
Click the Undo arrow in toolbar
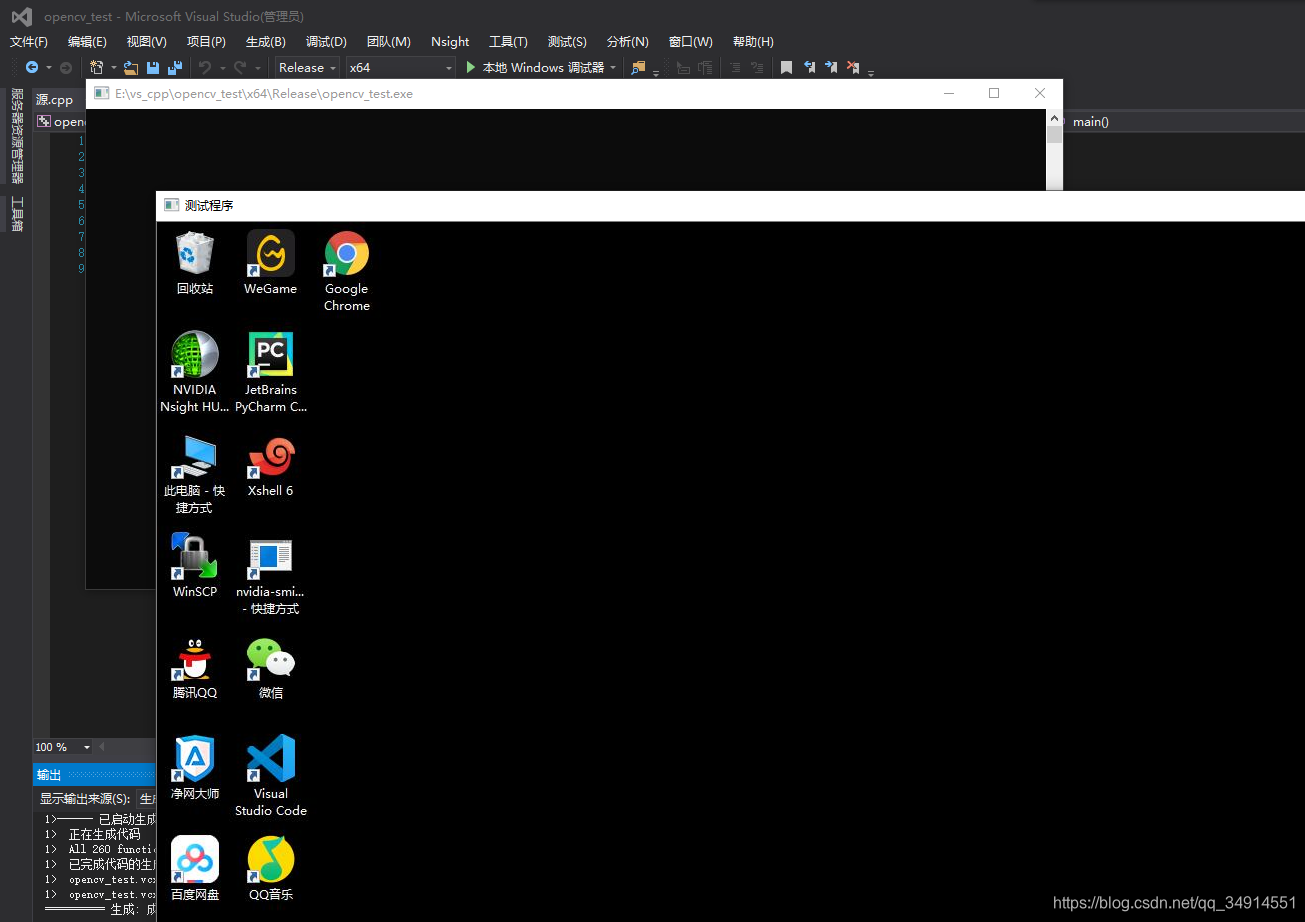coord(205,68)
